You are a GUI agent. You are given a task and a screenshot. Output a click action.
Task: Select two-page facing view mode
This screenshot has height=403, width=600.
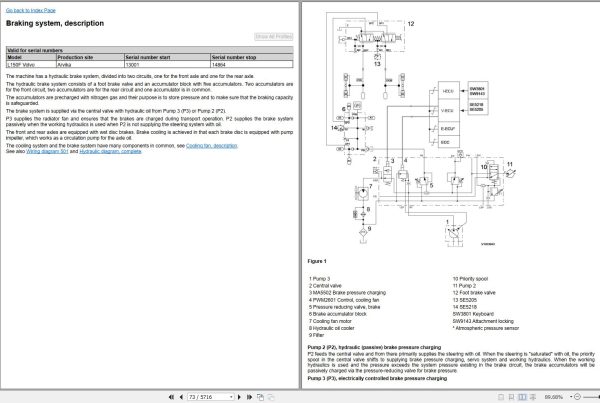coord(522,397)
